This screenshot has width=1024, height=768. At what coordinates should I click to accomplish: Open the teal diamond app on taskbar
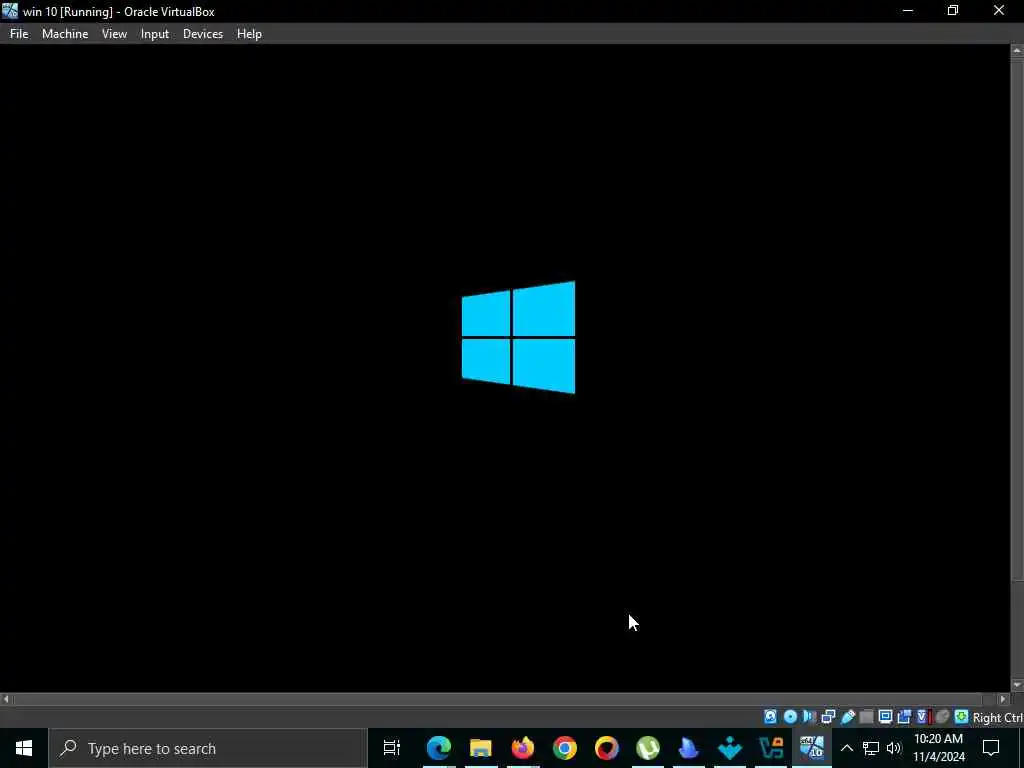(730, 748)
